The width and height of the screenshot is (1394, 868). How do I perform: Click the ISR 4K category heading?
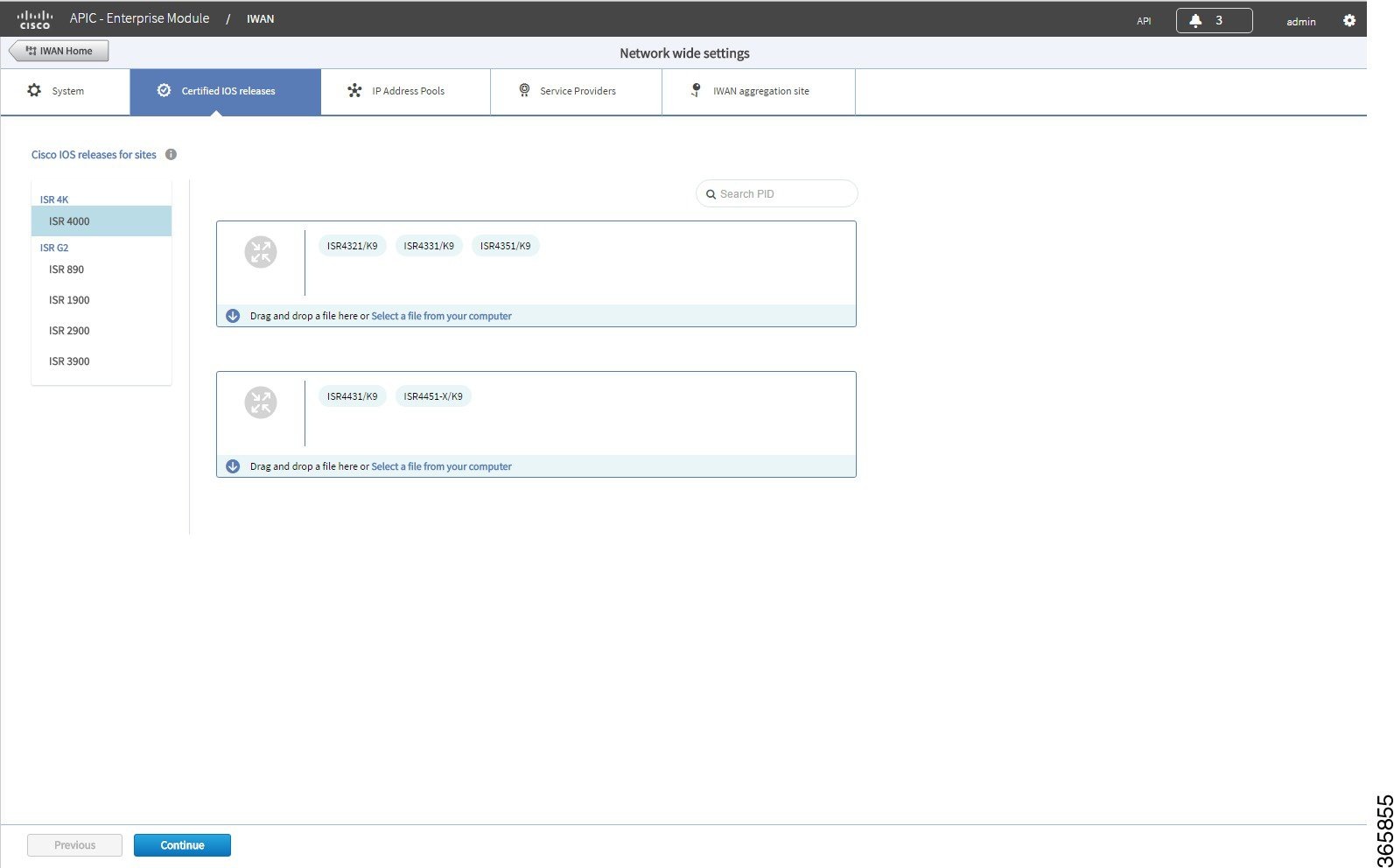click(x=54, y=199)
